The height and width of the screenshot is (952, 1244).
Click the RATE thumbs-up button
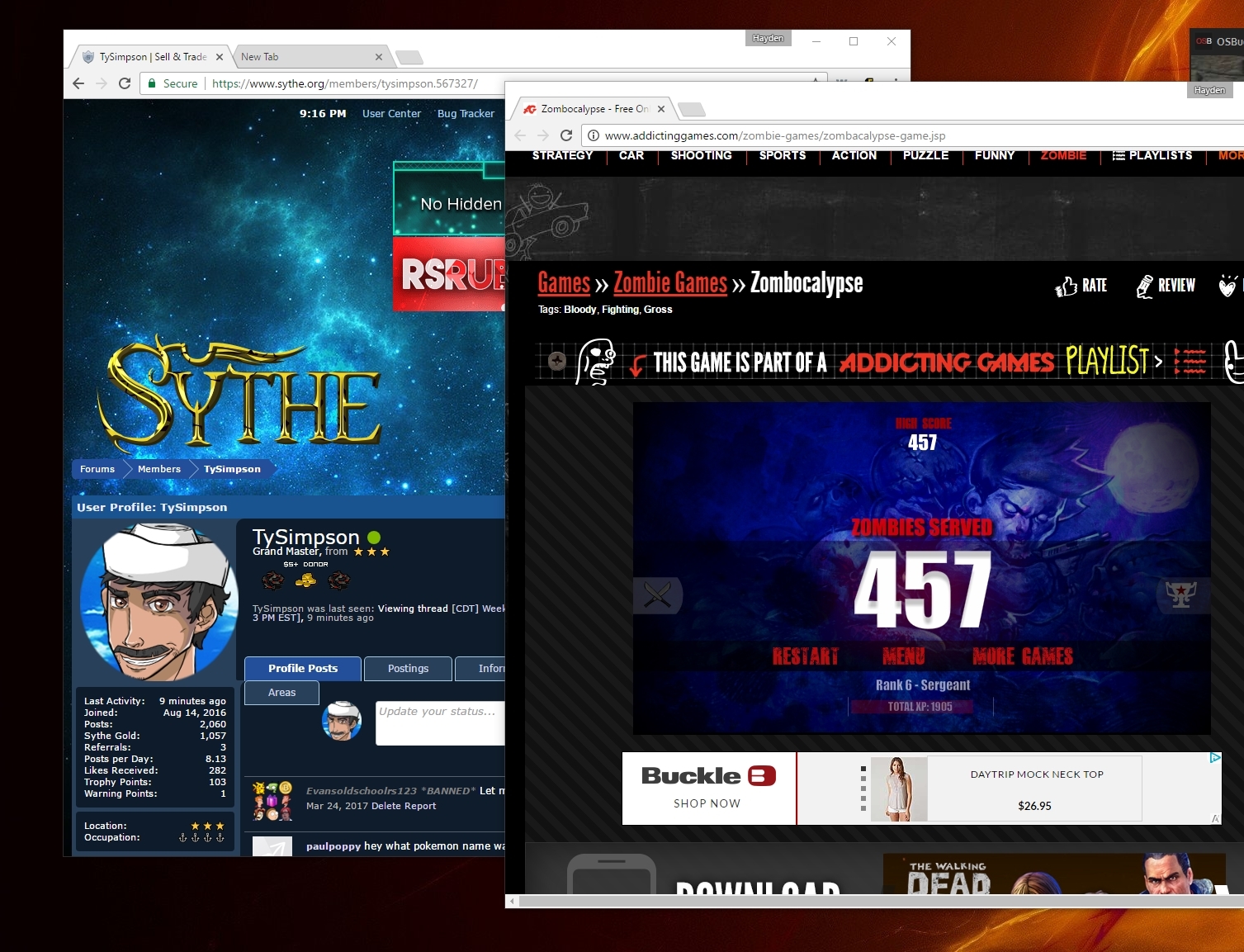[x=1081, y=286]
